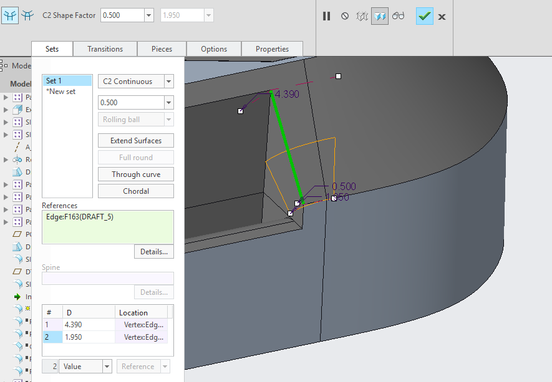
Task: Switch to set mode icon
Action: tap(10, 15)
